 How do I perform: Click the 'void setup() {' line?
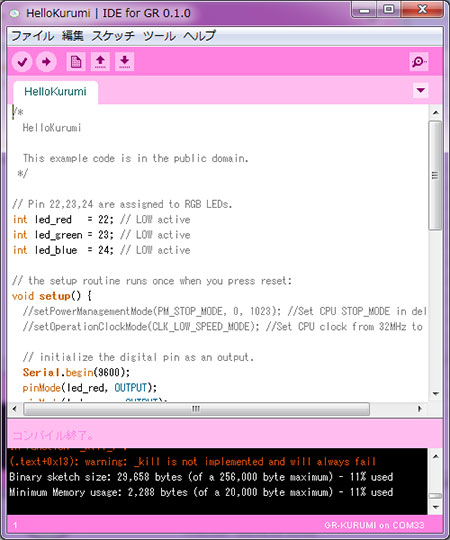[x=52, y=296]
